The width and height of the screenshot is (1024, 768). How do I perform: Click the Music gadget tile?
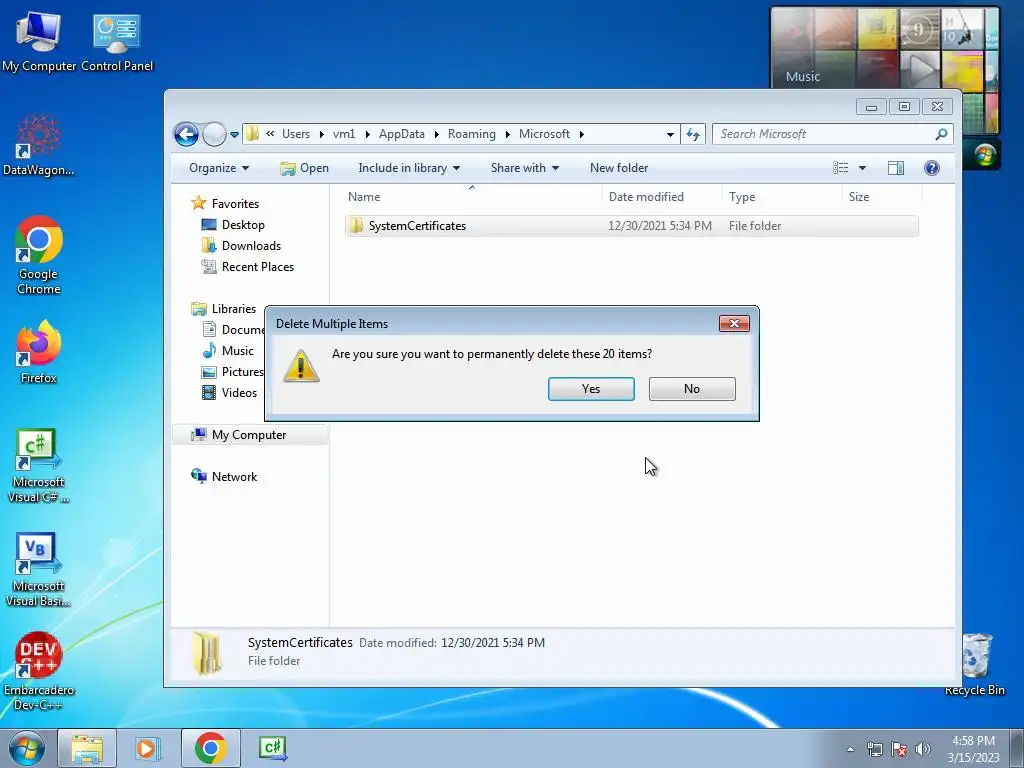coord(803,76)
